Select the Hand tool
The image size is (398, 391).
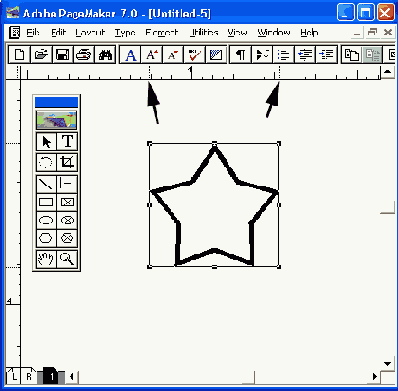[x=46, y=259]
